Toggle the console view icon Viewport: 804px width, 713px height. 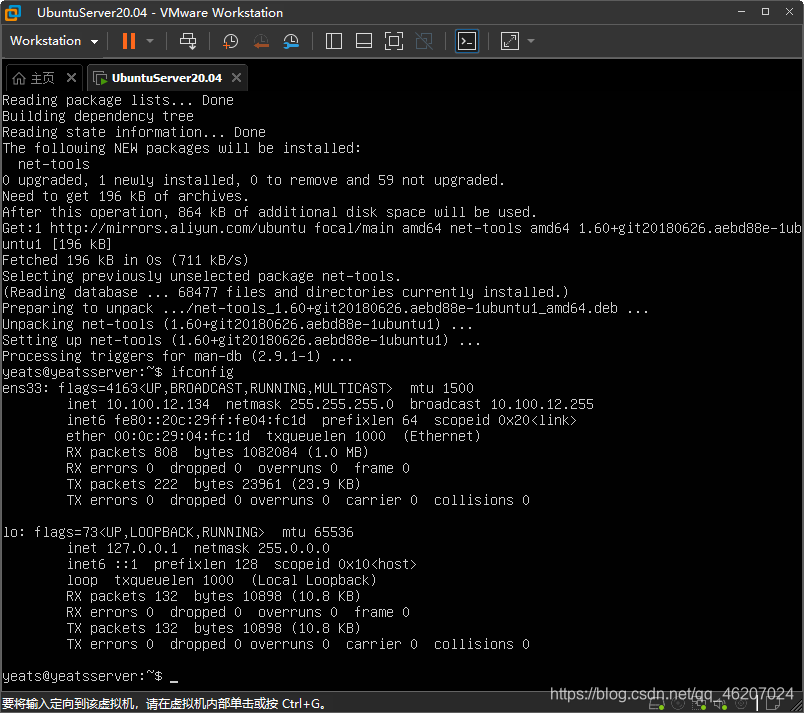(467, 41)
